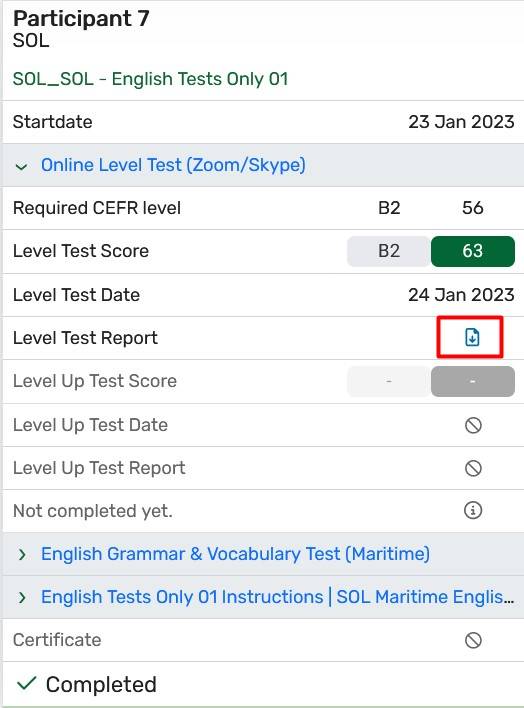Open Online Level Test (Zoom/Skype) link
Viewport: 524px width, 708px height.
173,165
